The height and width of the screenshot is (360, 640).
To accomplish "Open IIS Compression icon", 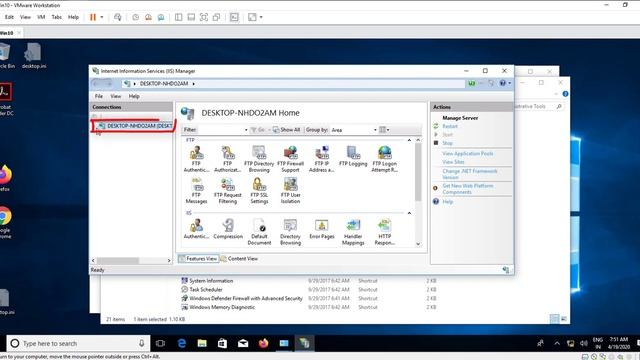I will point(228,229).
